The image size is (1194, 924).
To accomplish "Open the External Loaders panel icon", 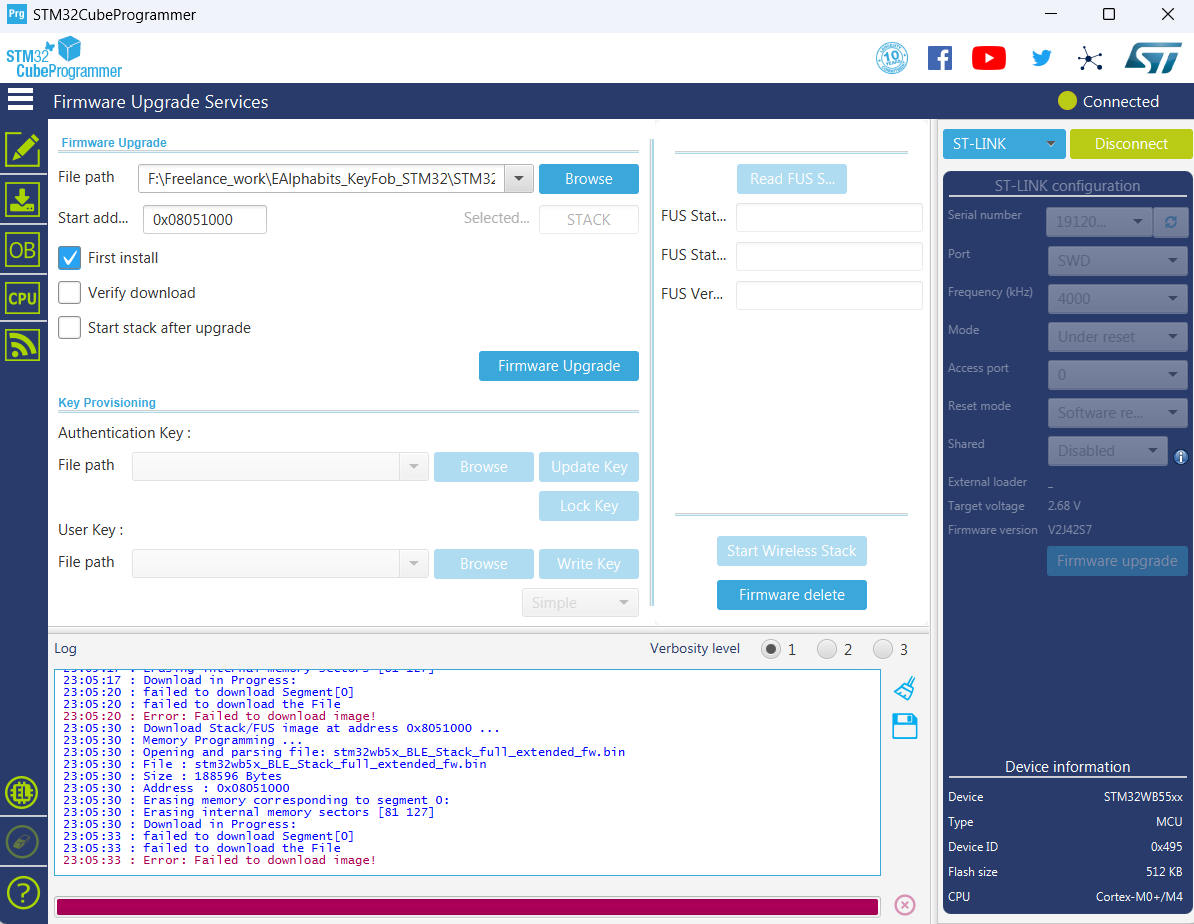I will click(x=24, y=792).
